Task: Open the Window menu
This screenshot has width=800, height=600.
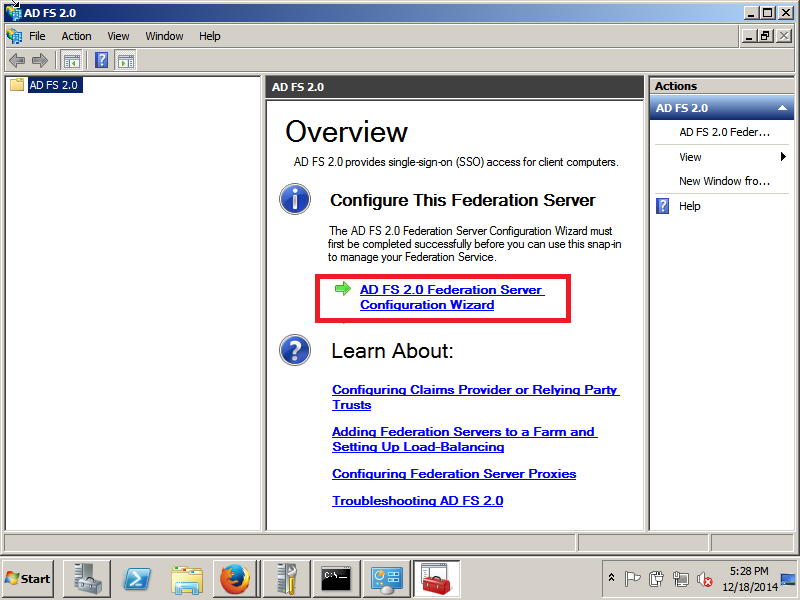Action: 164,36
